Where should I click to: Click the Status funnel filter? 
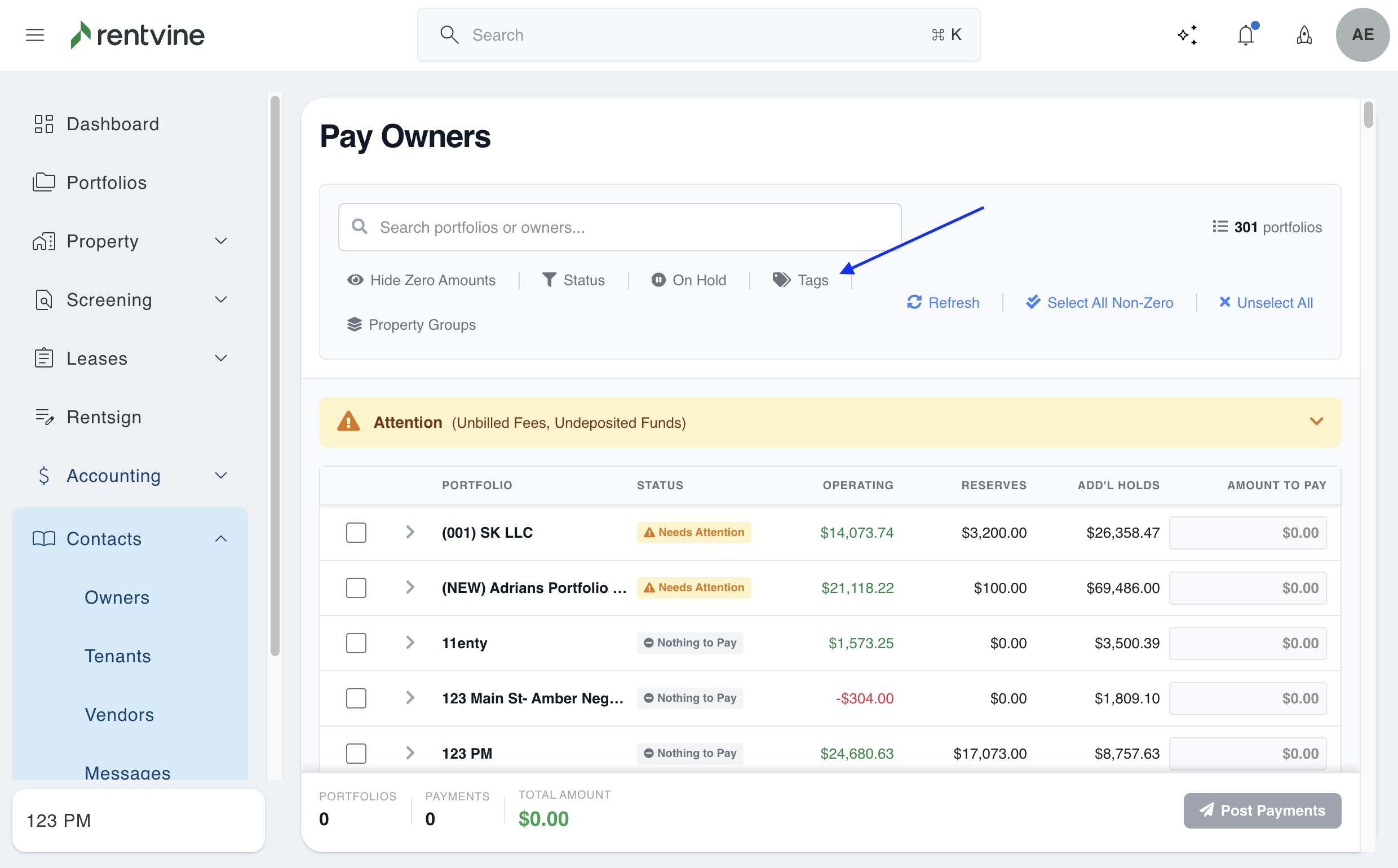click(x=573, y=280)
